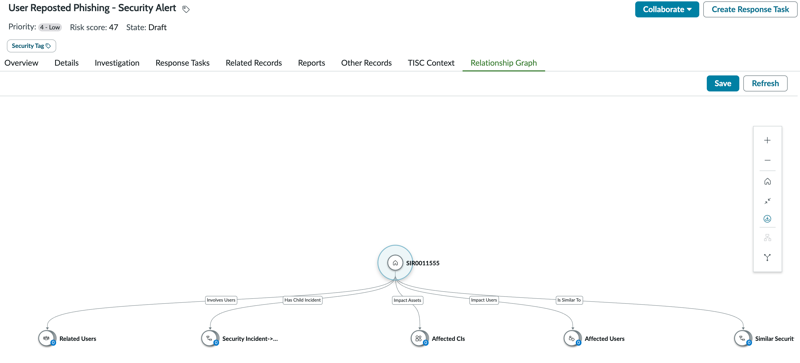
Task: Click the Security Tag chip
Action: [x=32, y=45]
